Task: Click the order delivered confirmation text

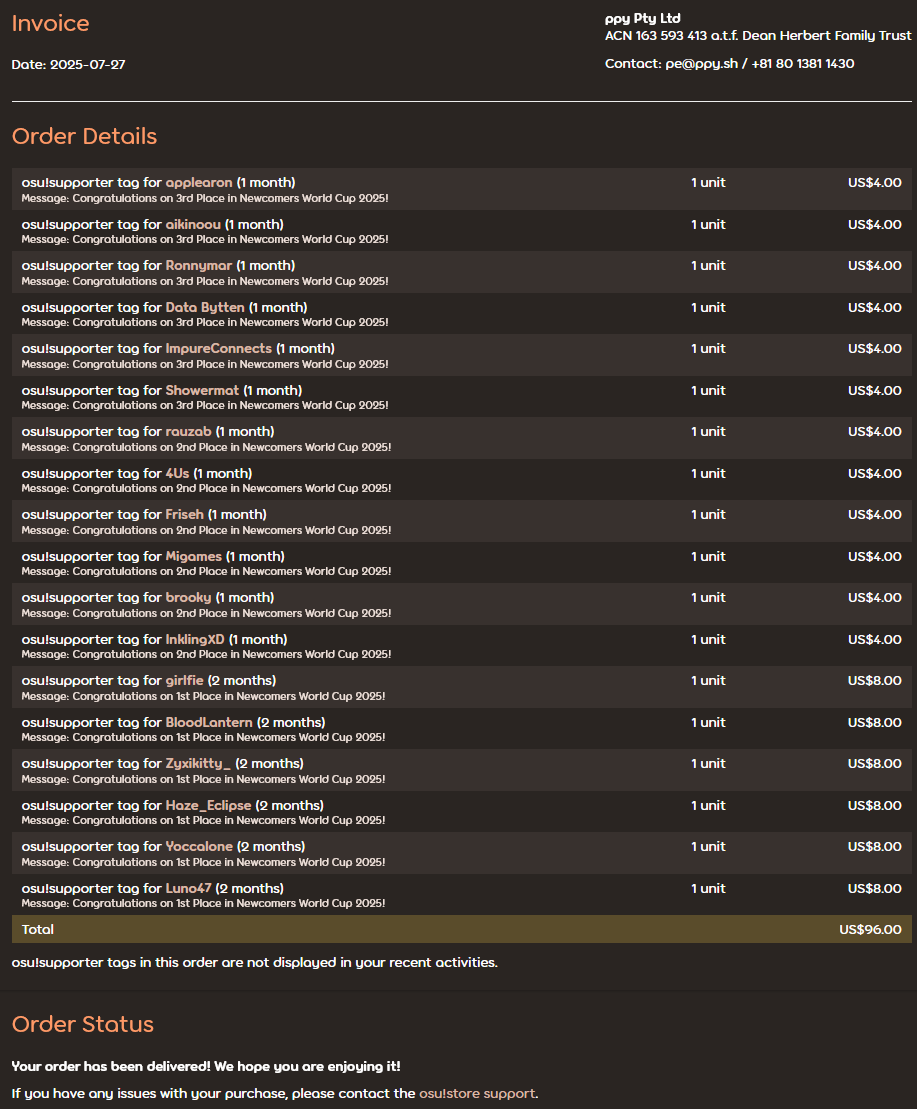Action: coord(206,1066)
